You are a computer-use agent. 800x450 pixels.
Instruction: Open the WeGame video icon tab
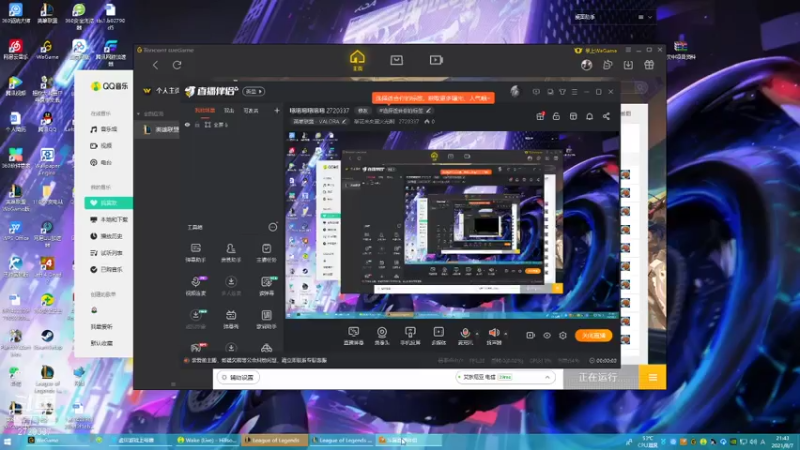coord(436,60)
